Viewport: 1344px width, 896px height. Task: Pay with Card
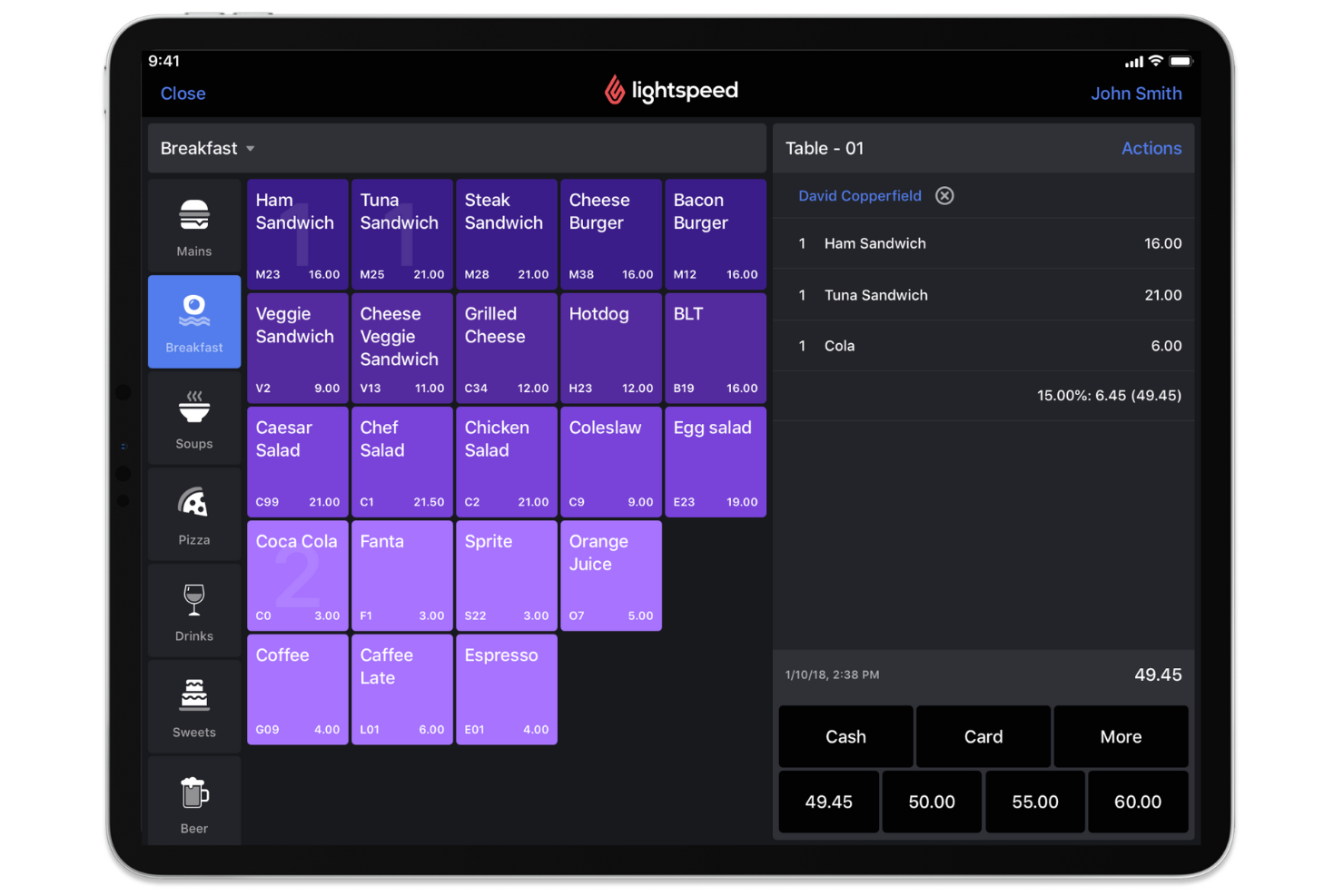983,736
